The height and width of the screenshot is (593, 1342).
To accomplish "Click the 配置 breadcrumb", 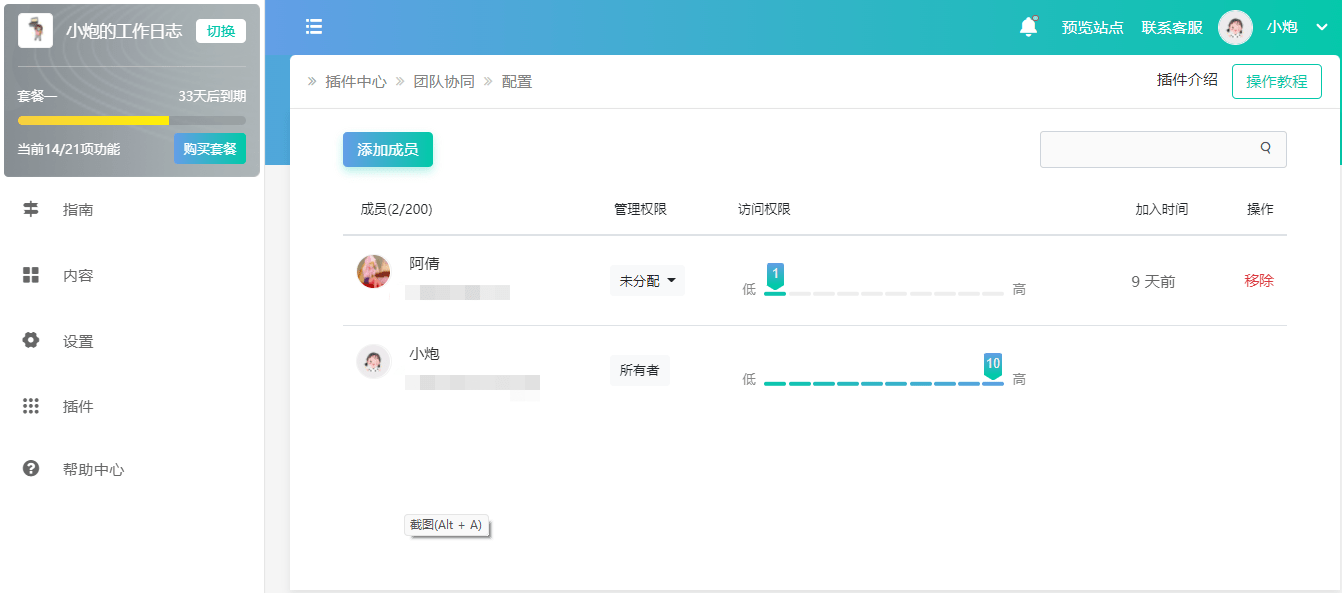I will [x=517, y=82].
